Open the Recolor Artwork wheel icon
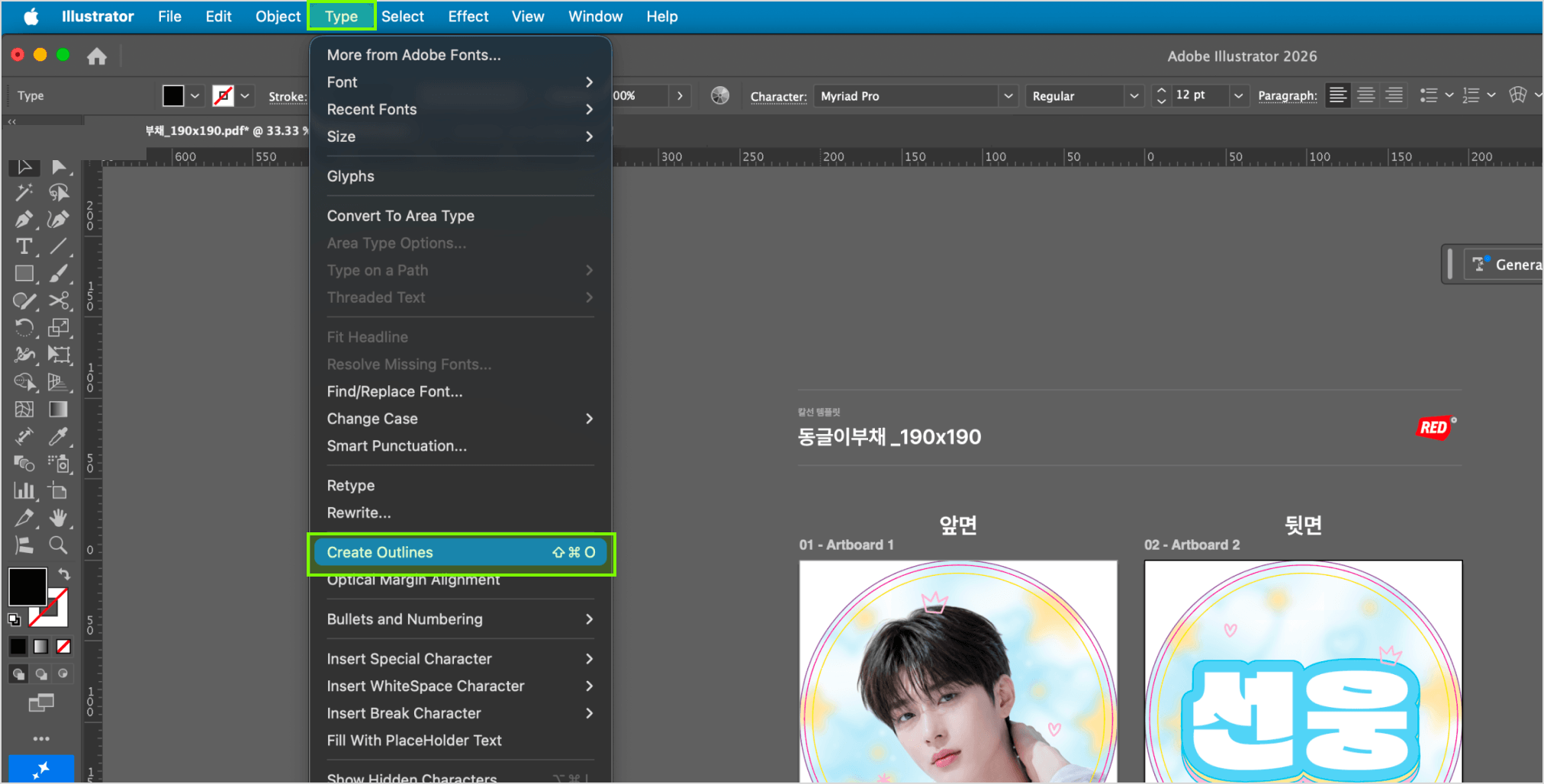This screenshot has height=784, width=1544. (720, 95)
